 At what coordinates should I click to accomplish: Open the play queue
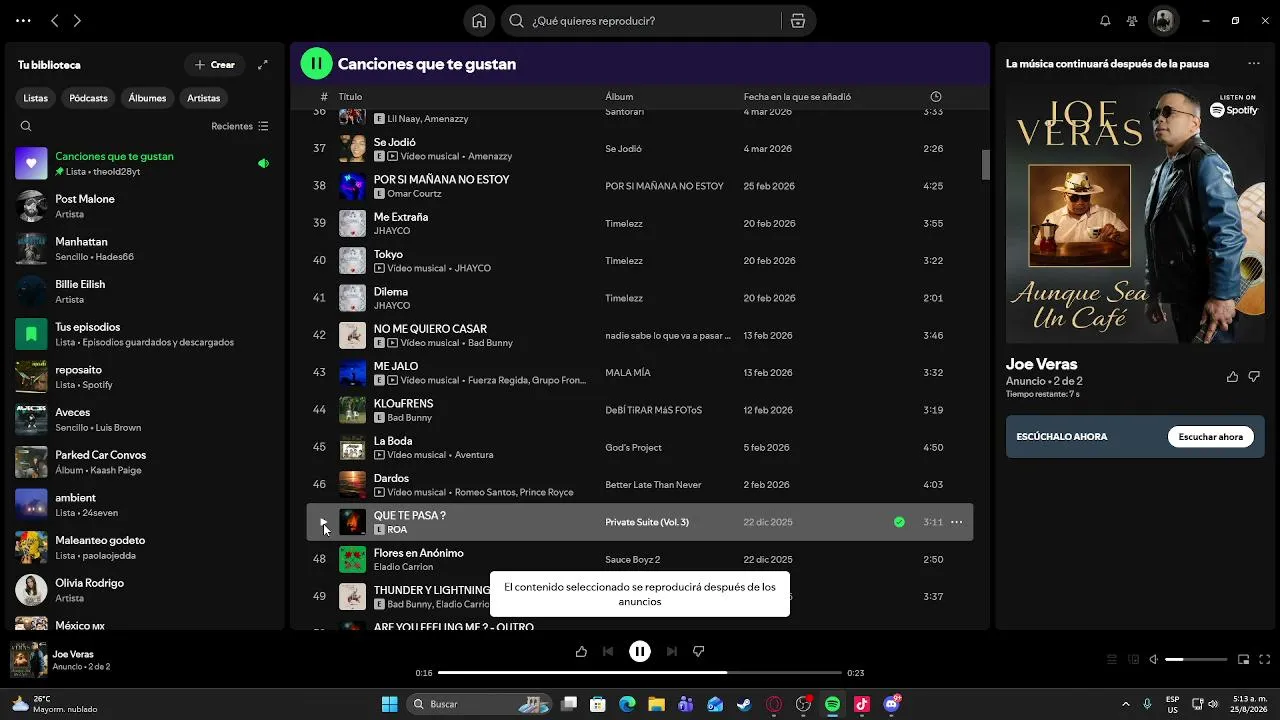[x=1111, y=660]
